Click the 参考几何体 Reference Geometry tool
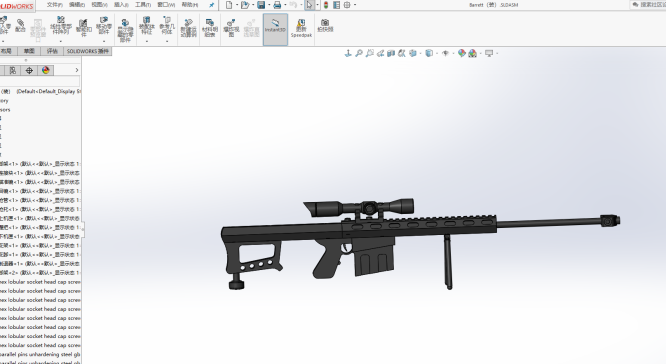The width and height of the screenshot is (666, 364). (167, 26)
